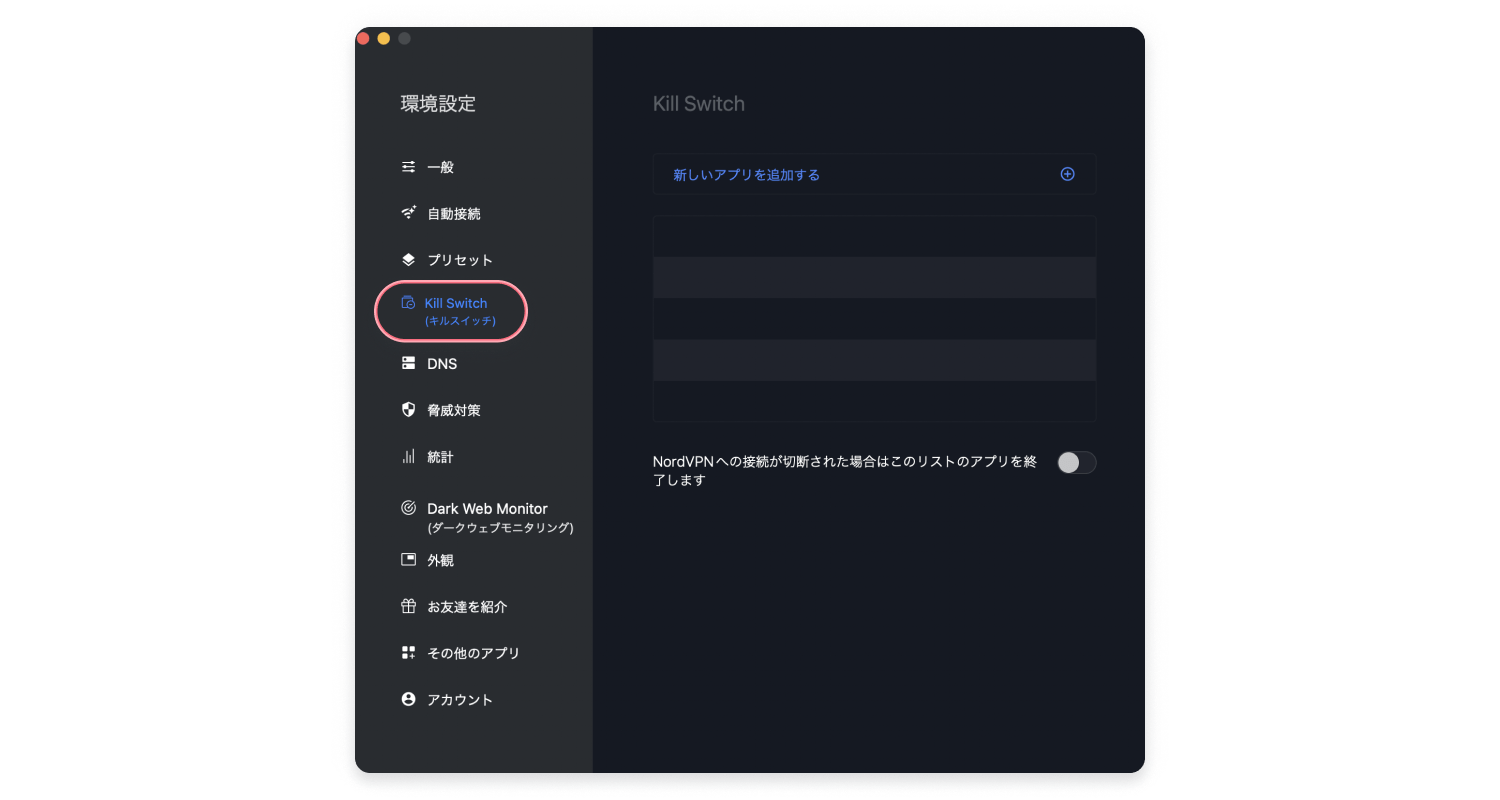
Task: Click the お友達を紹介 gift icon
Action: (408, 606)
